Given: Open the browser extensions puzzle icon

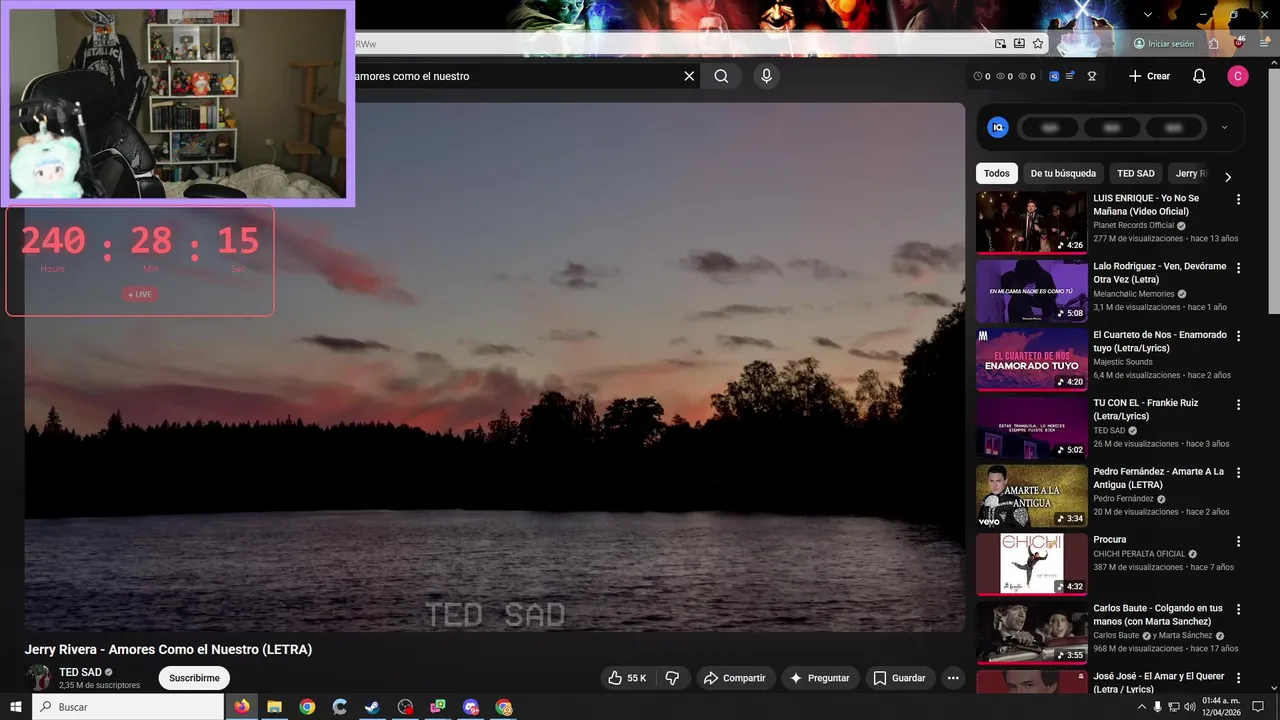Looking at the screenshot, I should pyautogui.click(x=1213, y=44).
